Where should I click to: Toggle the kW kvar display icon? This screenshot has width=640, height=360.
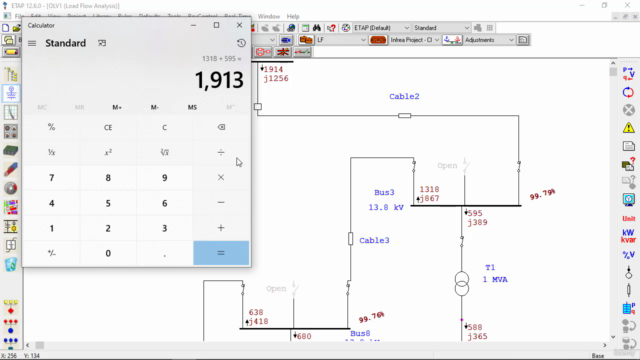pyautogui.click(x=629, y=236)
